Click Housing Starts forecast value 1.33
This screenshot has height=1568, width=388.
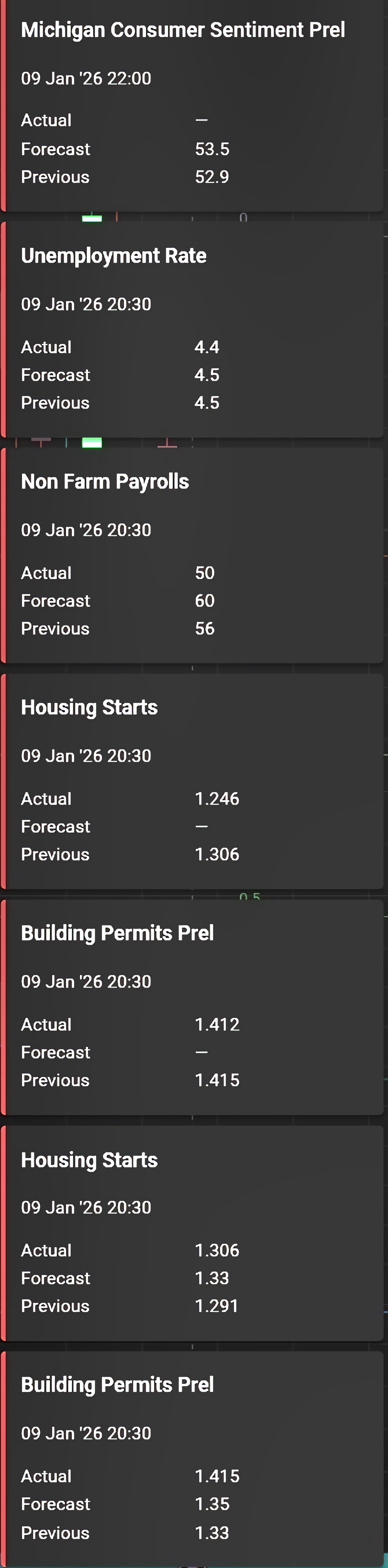pyautogui.click(x=212, y=1278)
